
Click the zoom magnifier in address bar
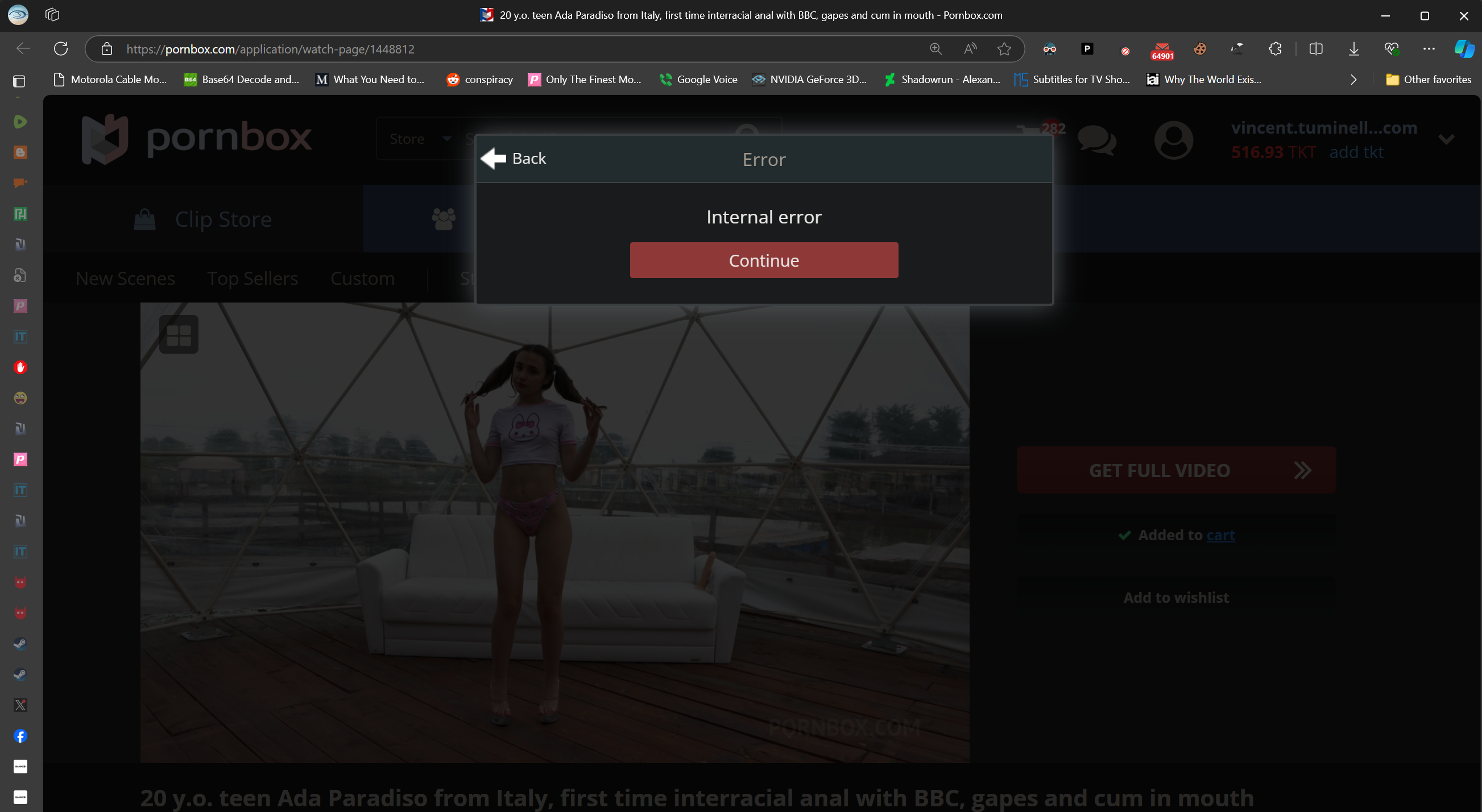[x=936, y=49]
